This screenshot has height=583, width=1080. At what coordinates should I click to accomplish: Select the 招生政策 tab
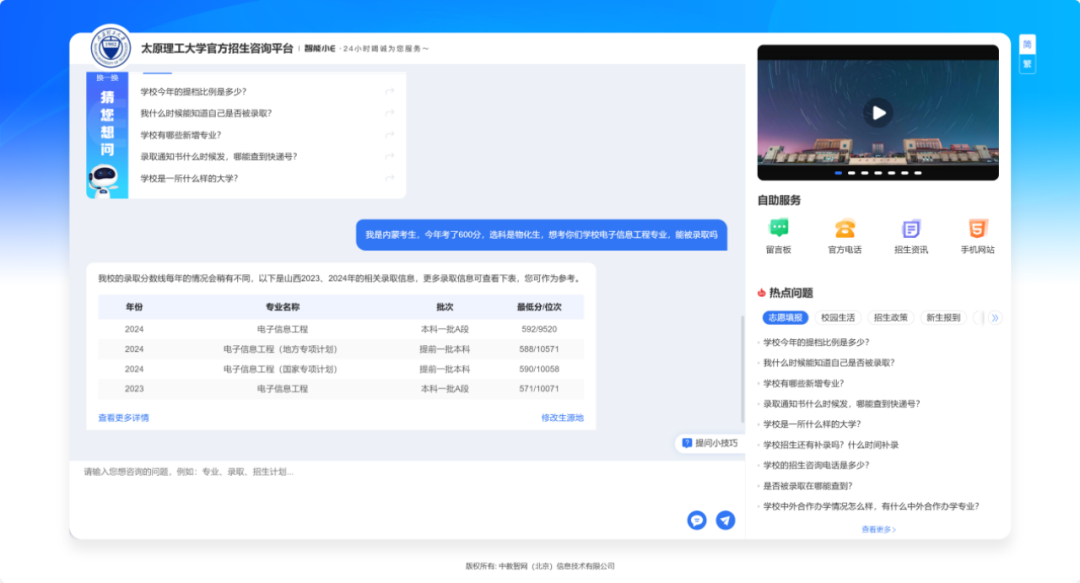click(890, 318)
